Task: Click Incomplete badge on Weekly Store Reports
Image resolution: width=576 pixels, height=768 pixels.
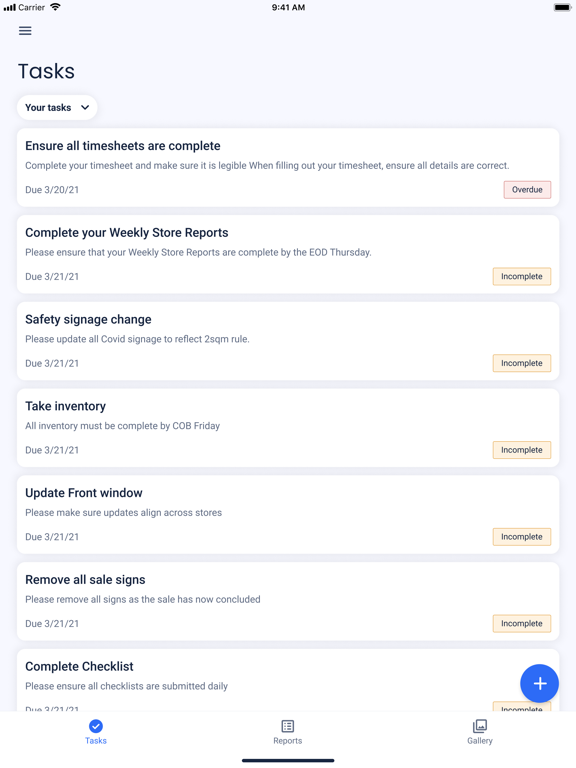Action: (x=522, y=276)
